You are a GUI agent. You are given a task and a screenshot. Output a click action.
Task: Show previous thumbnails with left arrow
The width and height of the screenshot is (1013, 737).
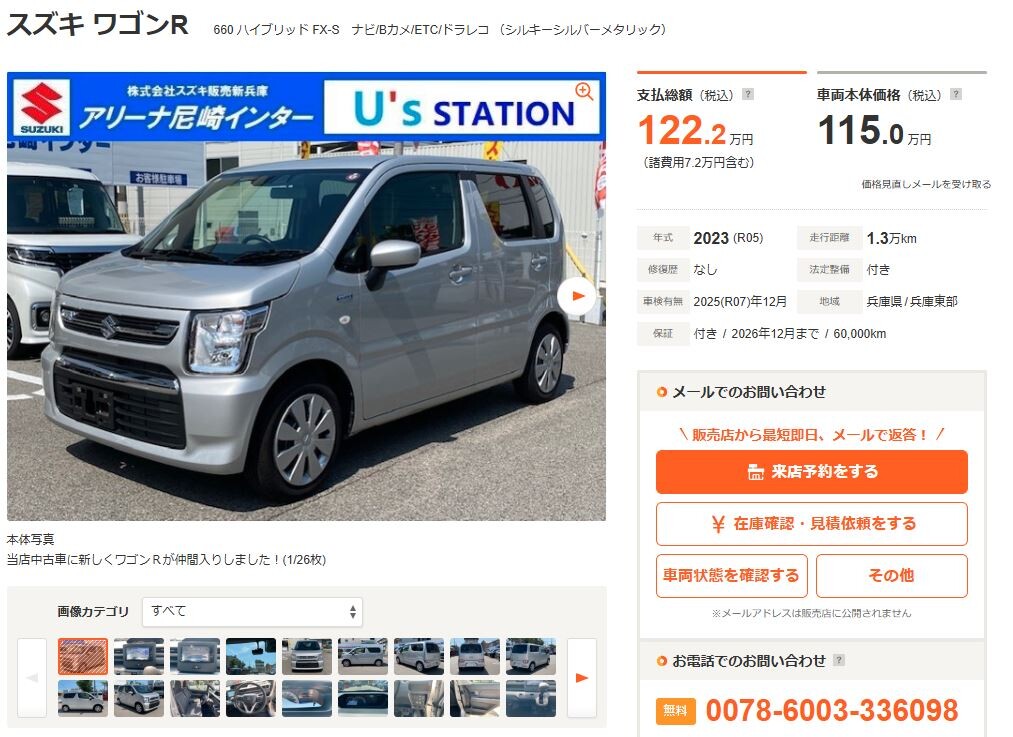point(32,678)
